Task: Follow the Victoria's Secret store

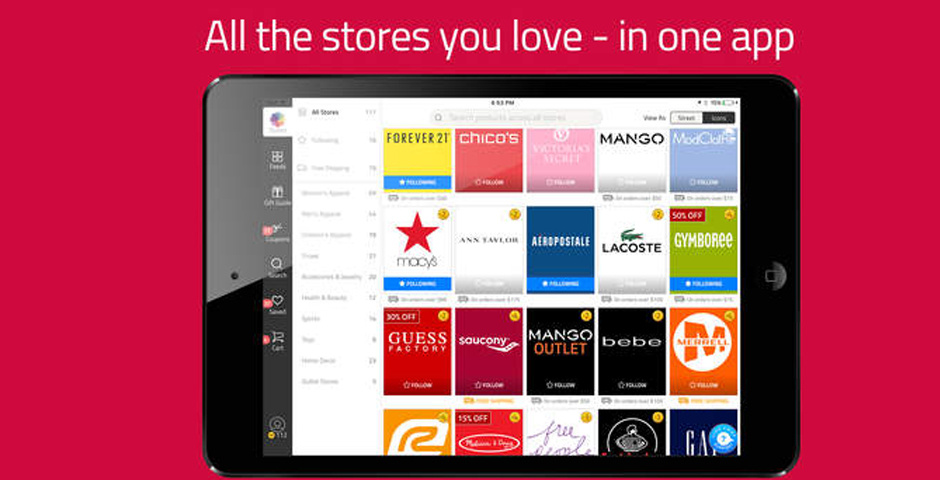Action: pos(561,182)
